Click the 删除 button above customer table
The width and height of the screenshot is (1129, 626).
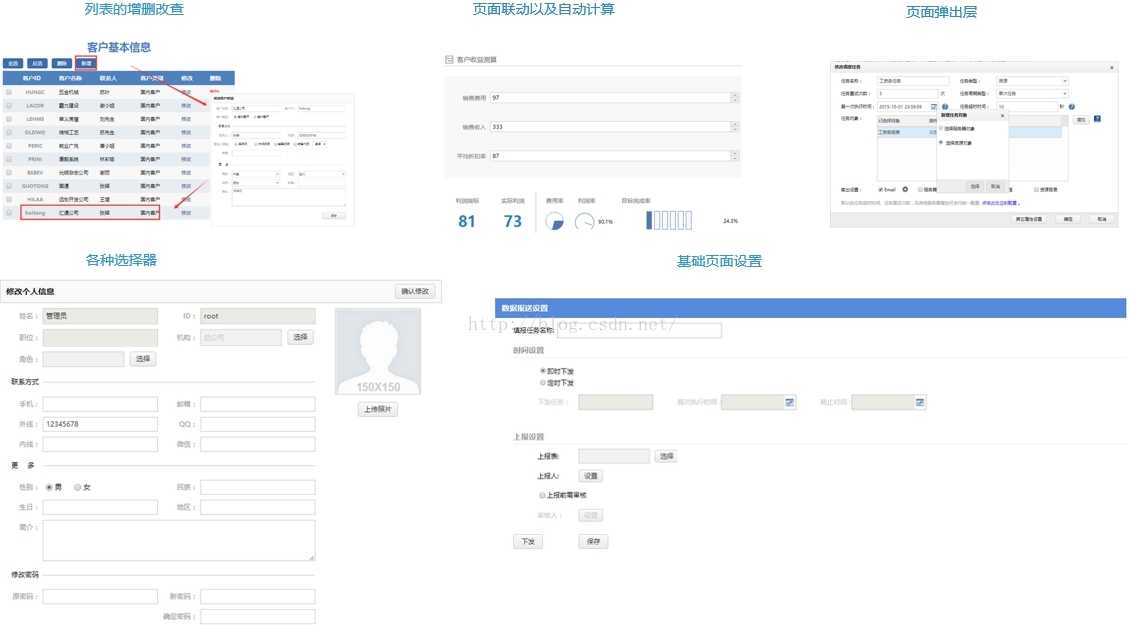point(61,63)
